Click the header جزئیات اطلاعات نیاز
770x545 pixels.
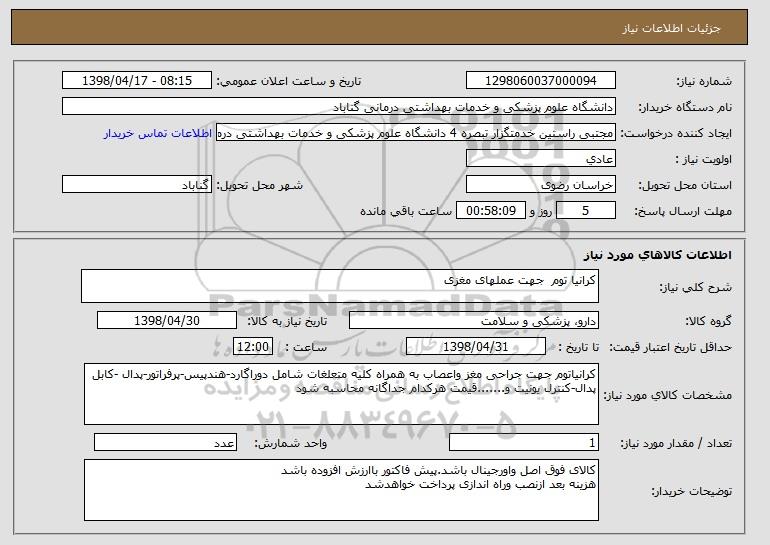(x=671, y=28)
